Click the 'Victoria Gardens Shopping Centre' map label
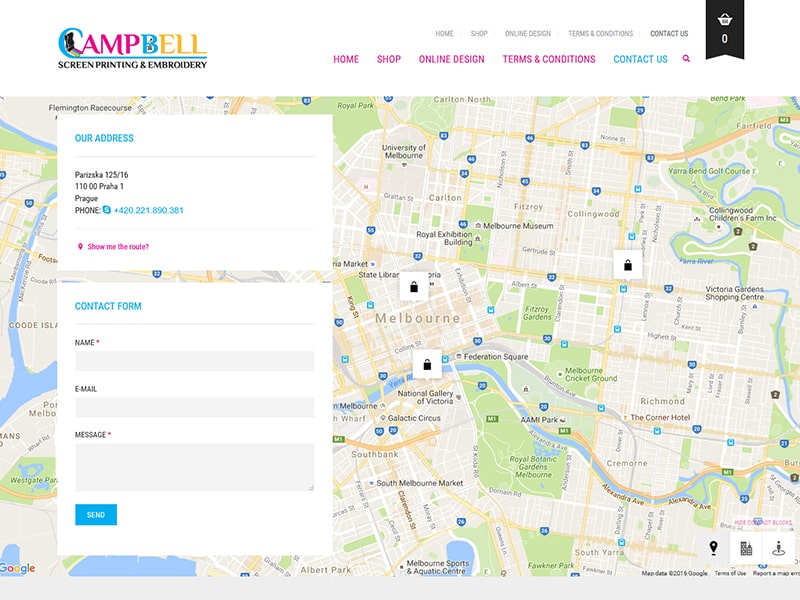Screen dimensions: 800x600 [735, 293]
